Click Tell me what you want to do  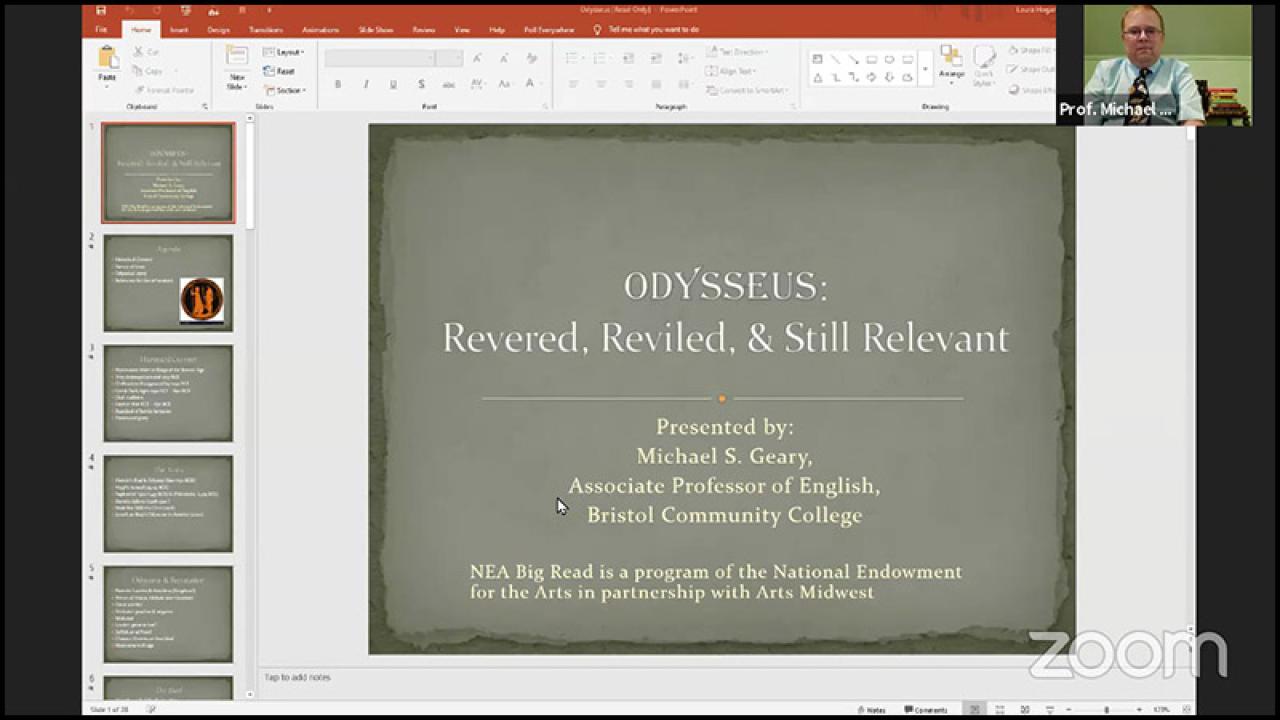coord(646,30)
